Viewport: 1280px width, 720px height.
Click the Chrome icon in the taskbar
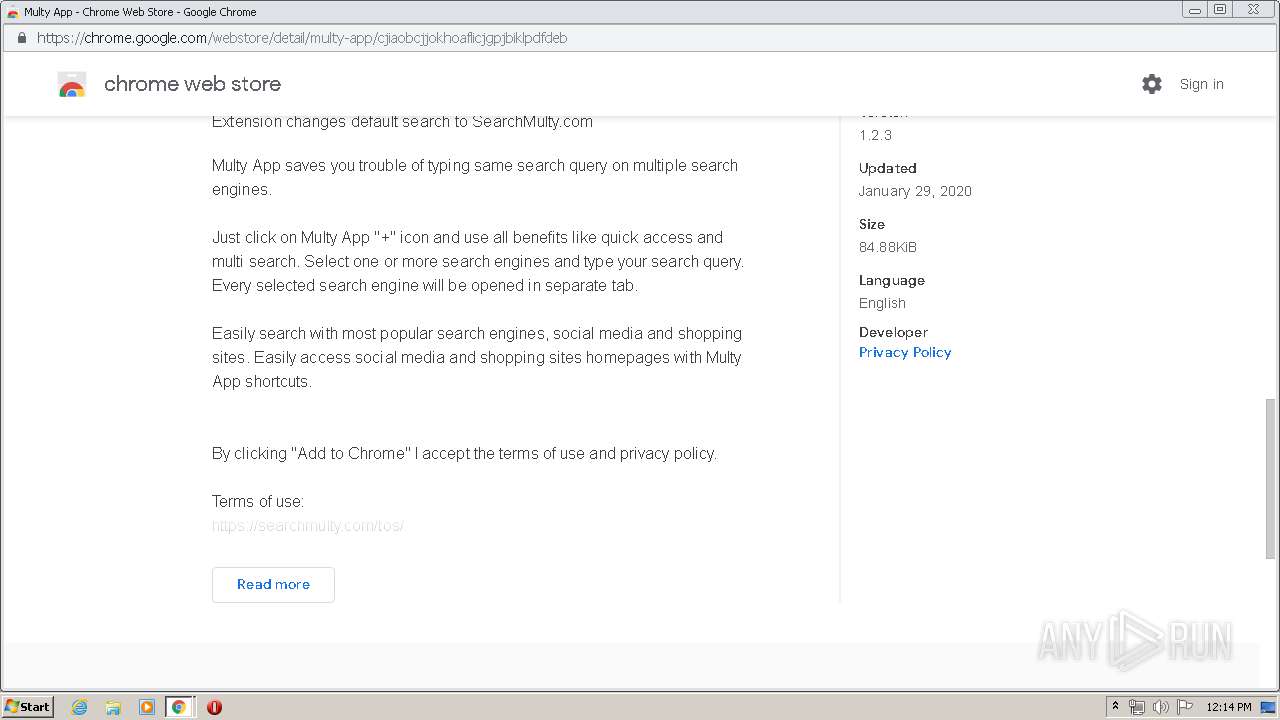point(179,707)
